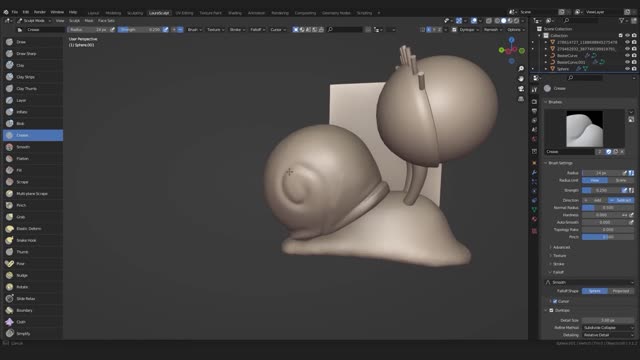
Task: Select the Clay Strips brush
Action: click(x=33, y=77)
